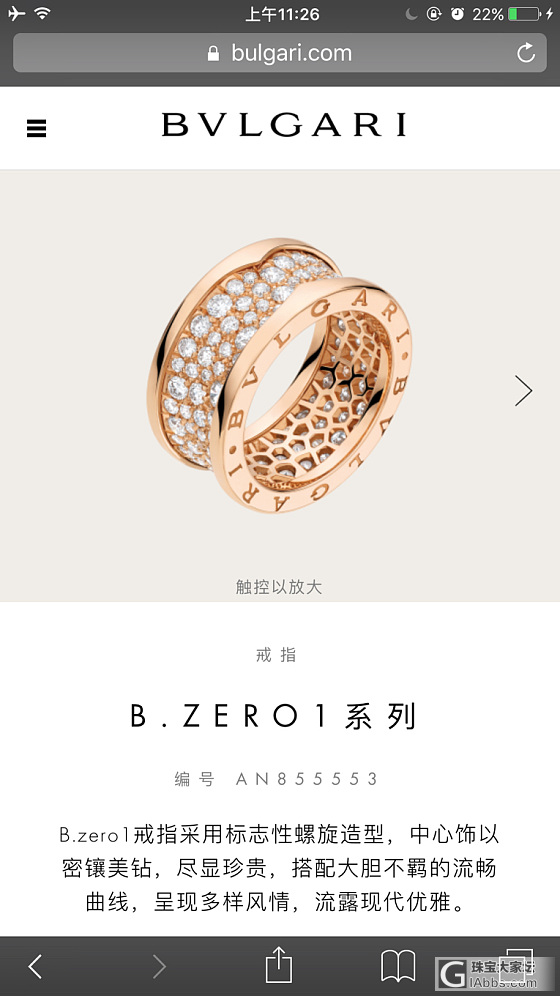Tap the 上午11:26 status bar clock
The height and width of the screenshot is (996, 560).
tap(283, 14)
